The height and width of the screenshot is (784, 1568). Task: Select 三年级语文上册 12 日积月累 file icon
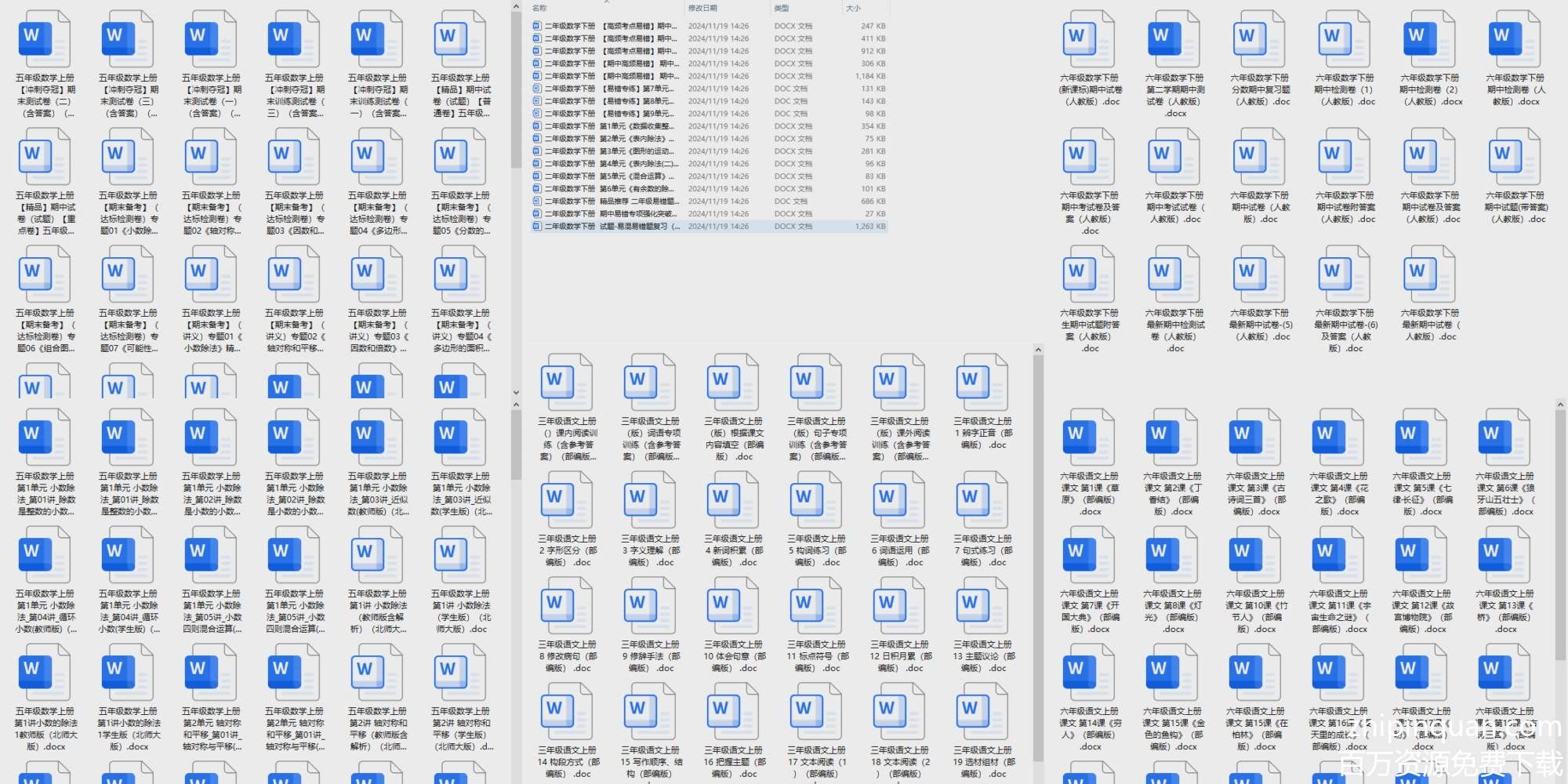click(899, 605)
